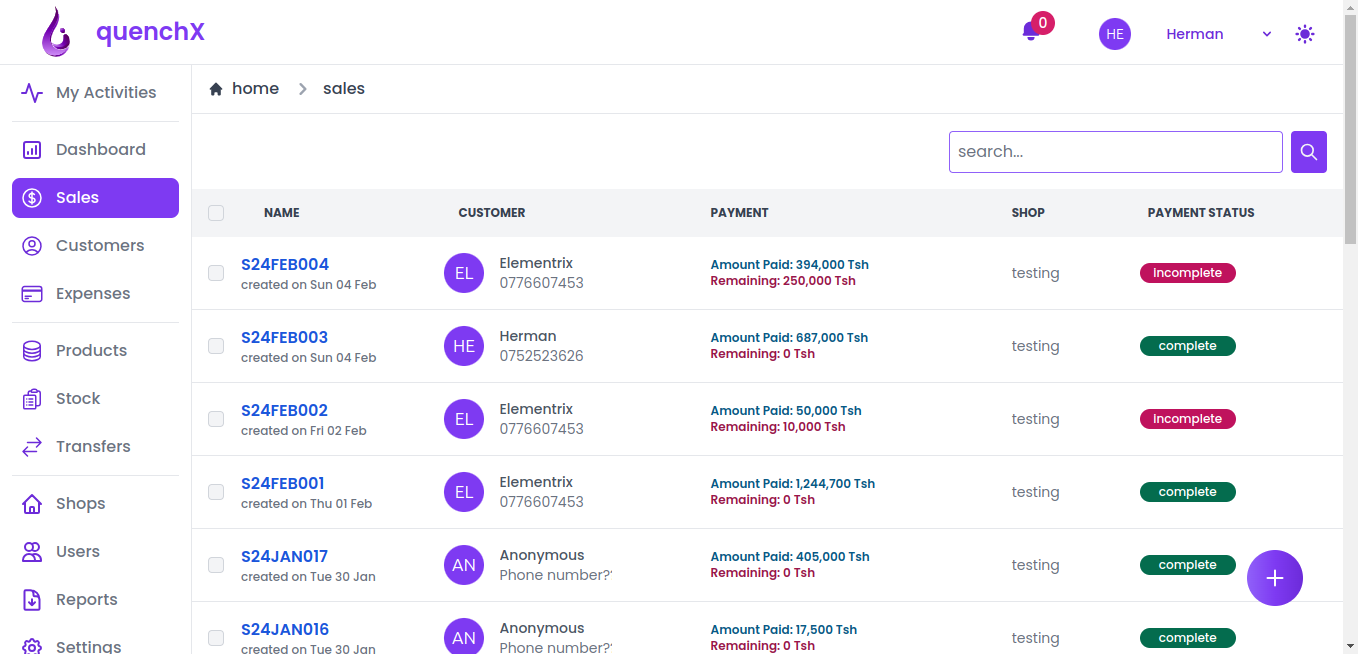
Task: Expand the Herman user dropdown chevron
Action: [x=1267, y=34]
